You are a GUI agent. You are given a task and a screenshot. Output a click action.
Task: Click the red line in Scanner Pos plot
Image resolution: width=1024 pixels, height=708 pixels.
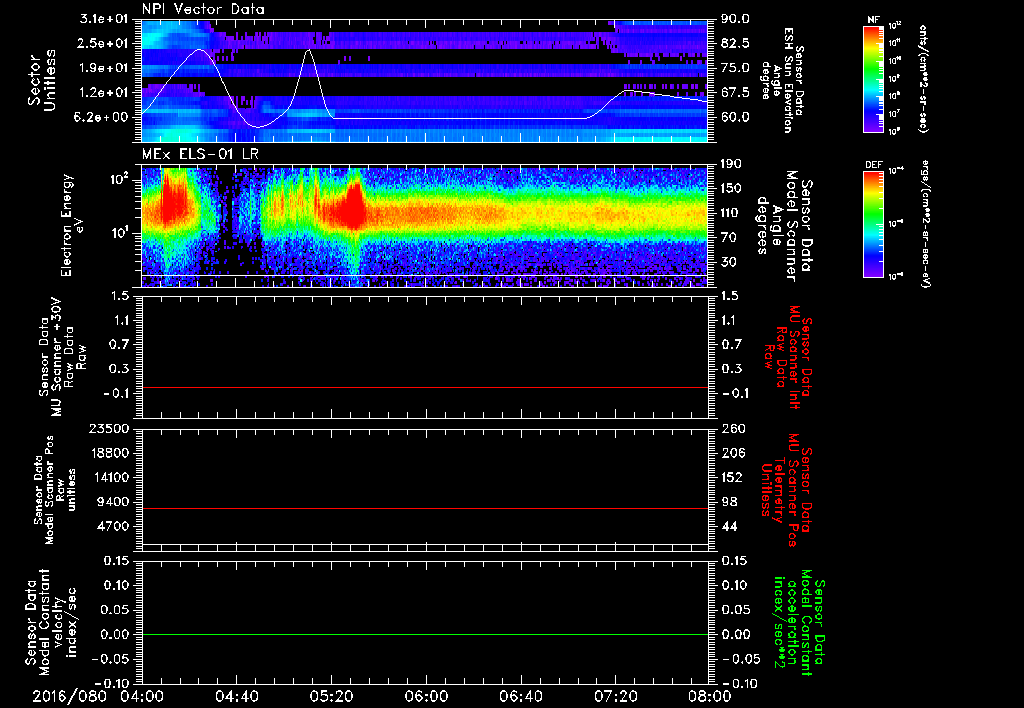pos(425,508)
